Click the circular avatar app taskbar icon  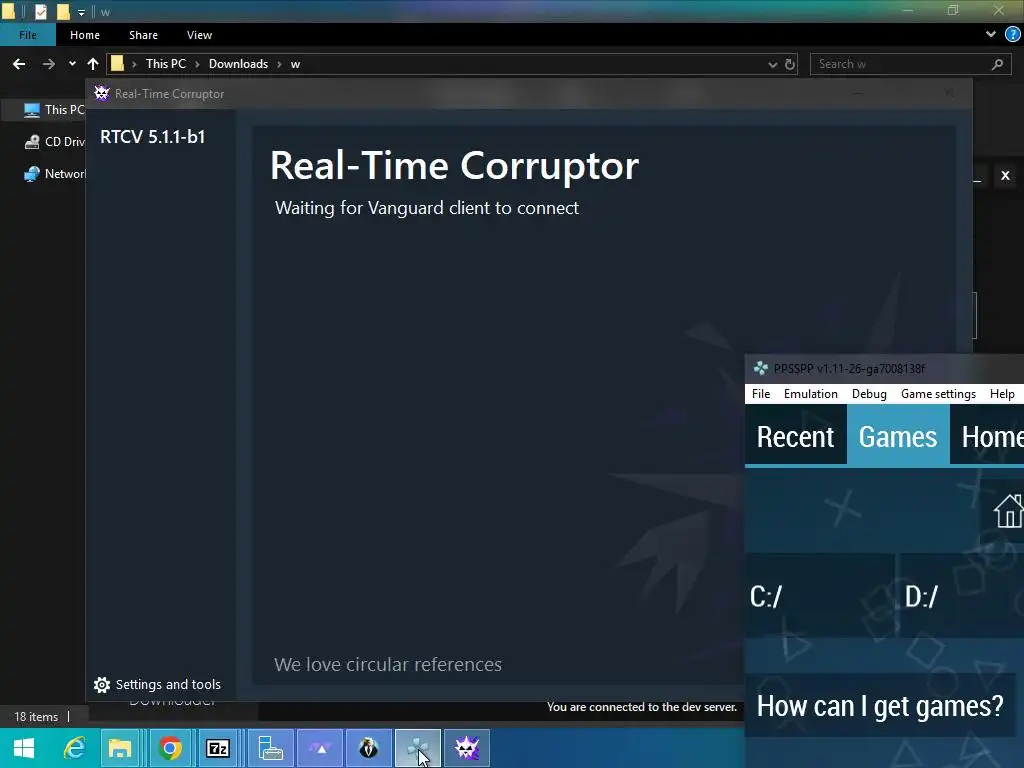[x=369, y=748]
